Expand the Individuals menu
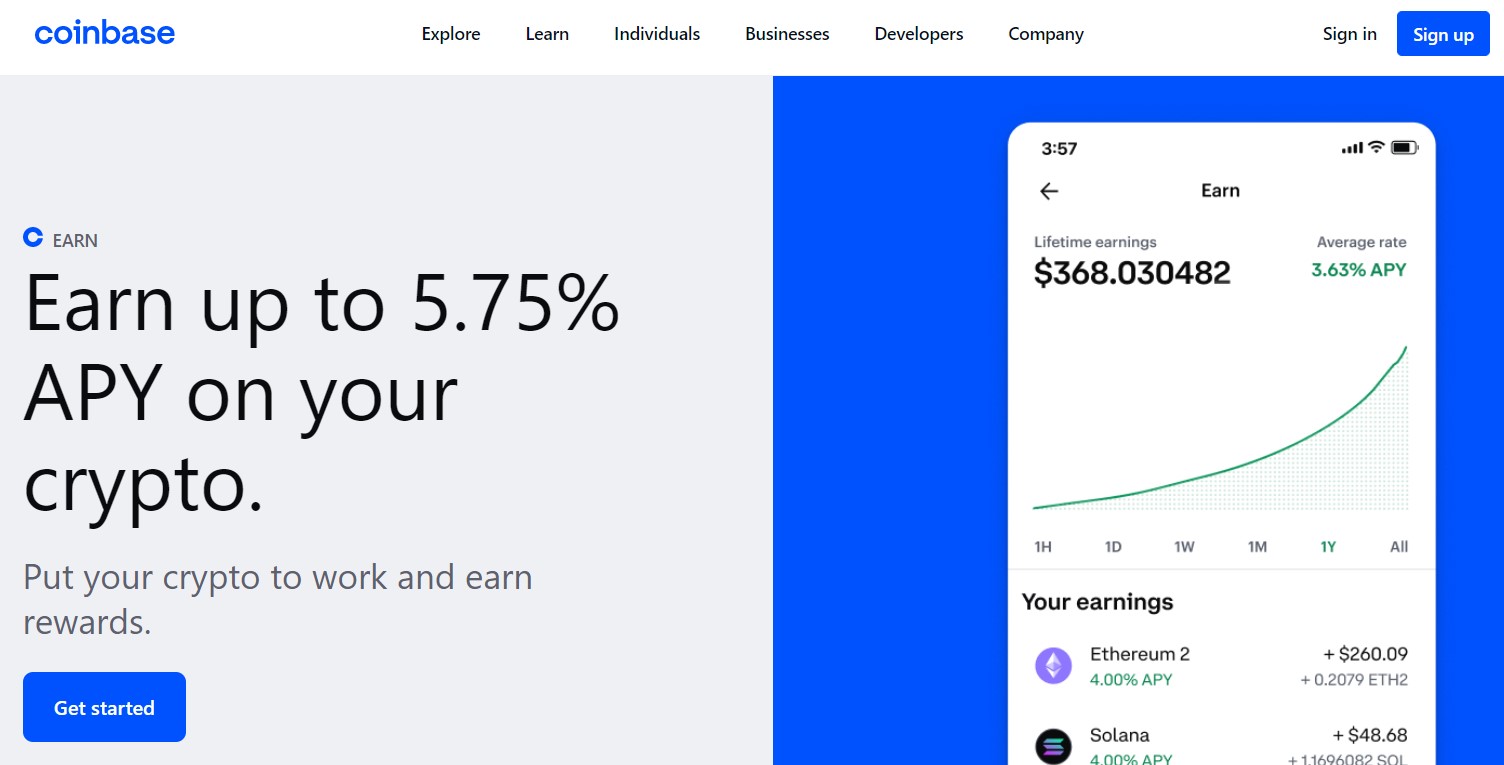This screenshot has width=1504, height=765. coord(657,34)
